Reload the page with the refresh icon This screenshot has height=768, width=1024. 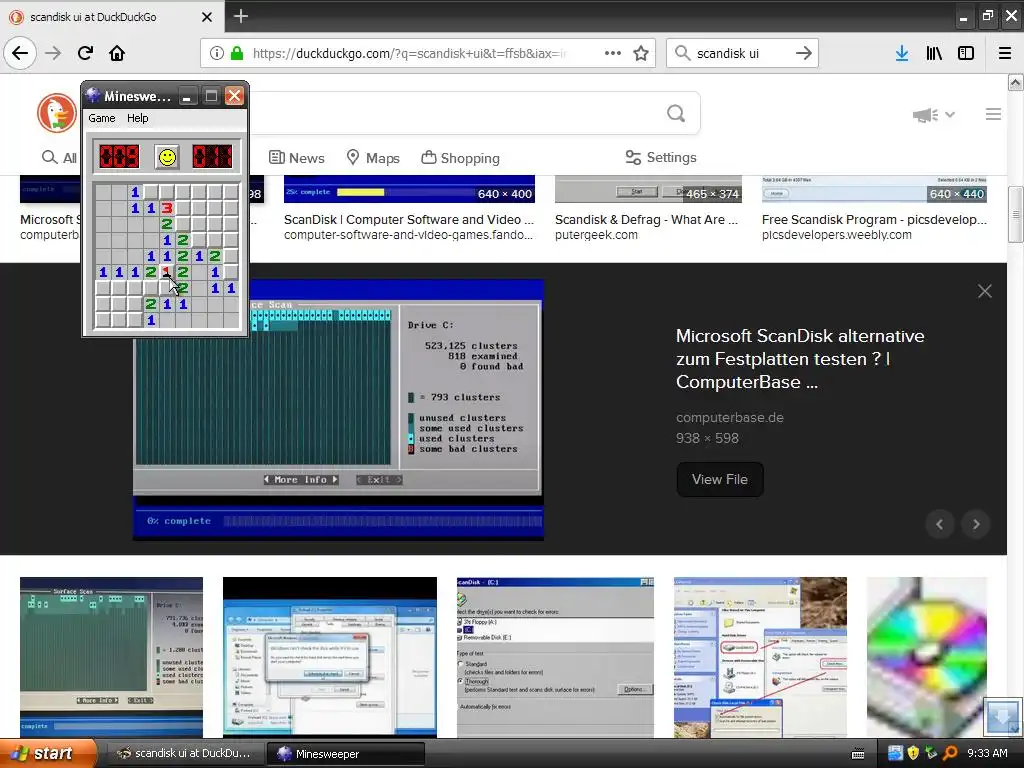85,53
